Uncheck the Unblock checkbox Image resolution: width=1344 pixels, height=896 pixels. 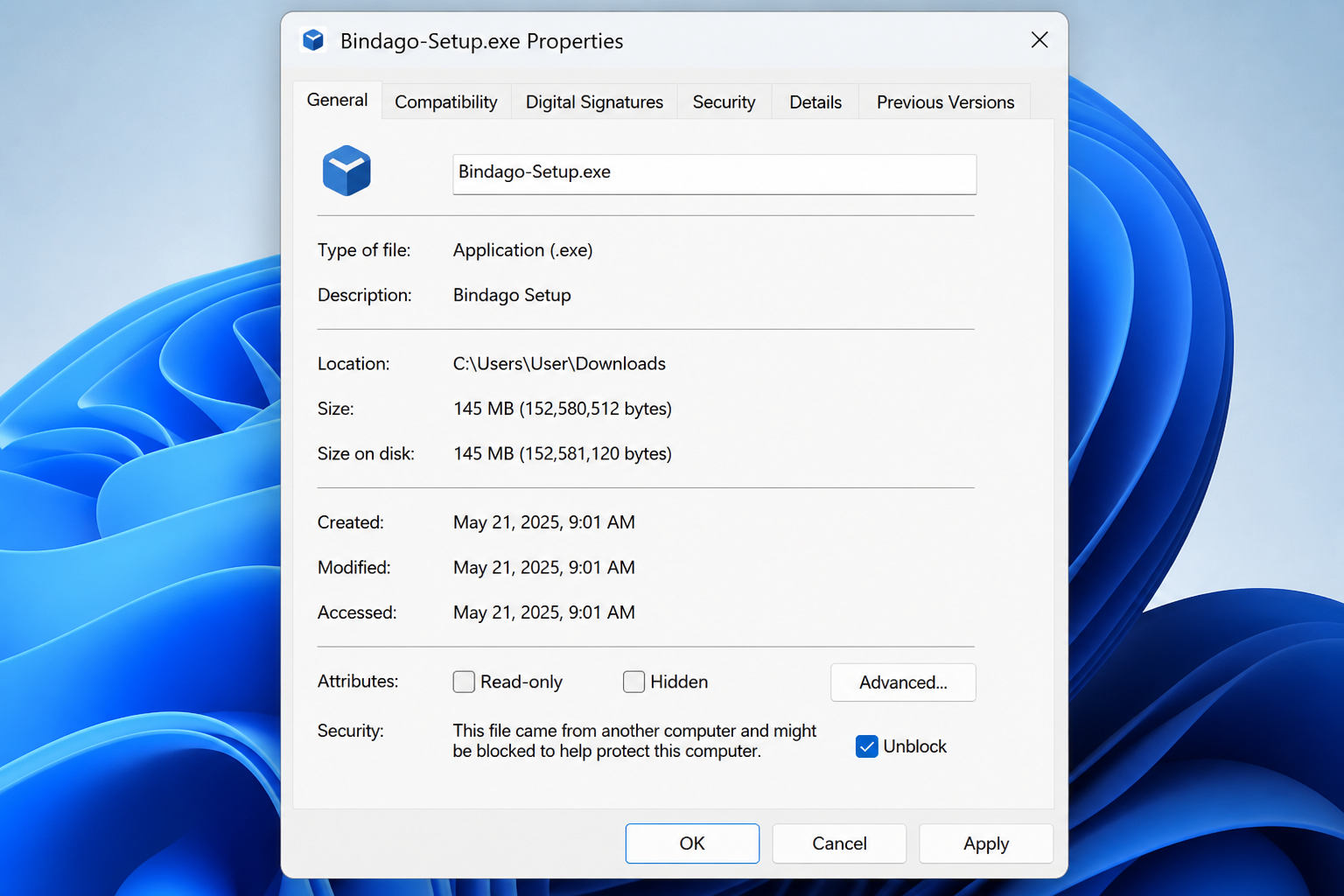point(866,746)
